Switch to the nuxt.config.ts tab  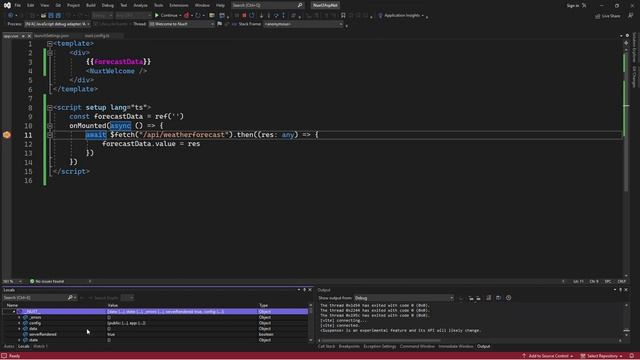pos(97,36)
